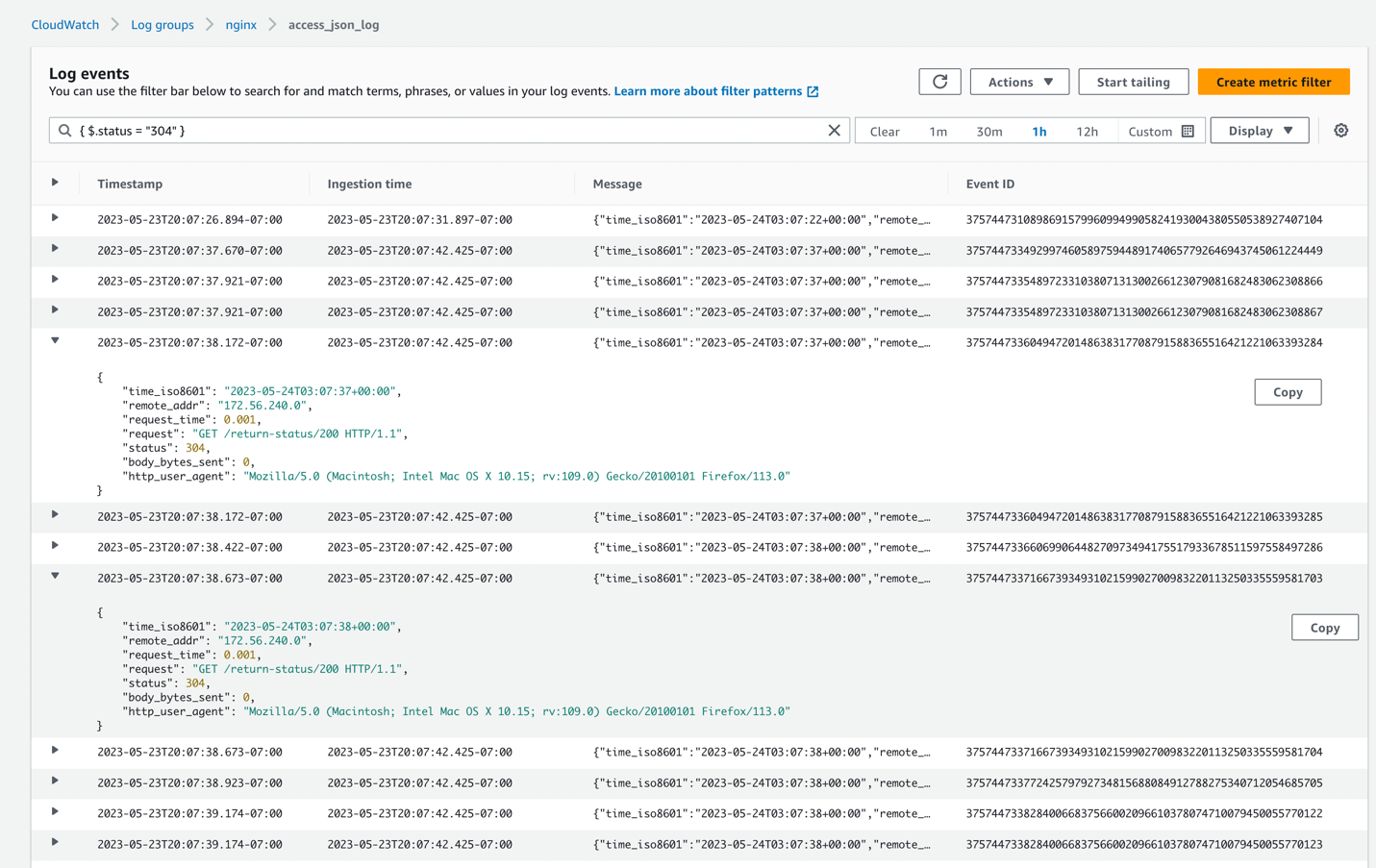Screen dimensions: 1376x868
Task: Select the 30m time range
Action: (x=988, y=132)
